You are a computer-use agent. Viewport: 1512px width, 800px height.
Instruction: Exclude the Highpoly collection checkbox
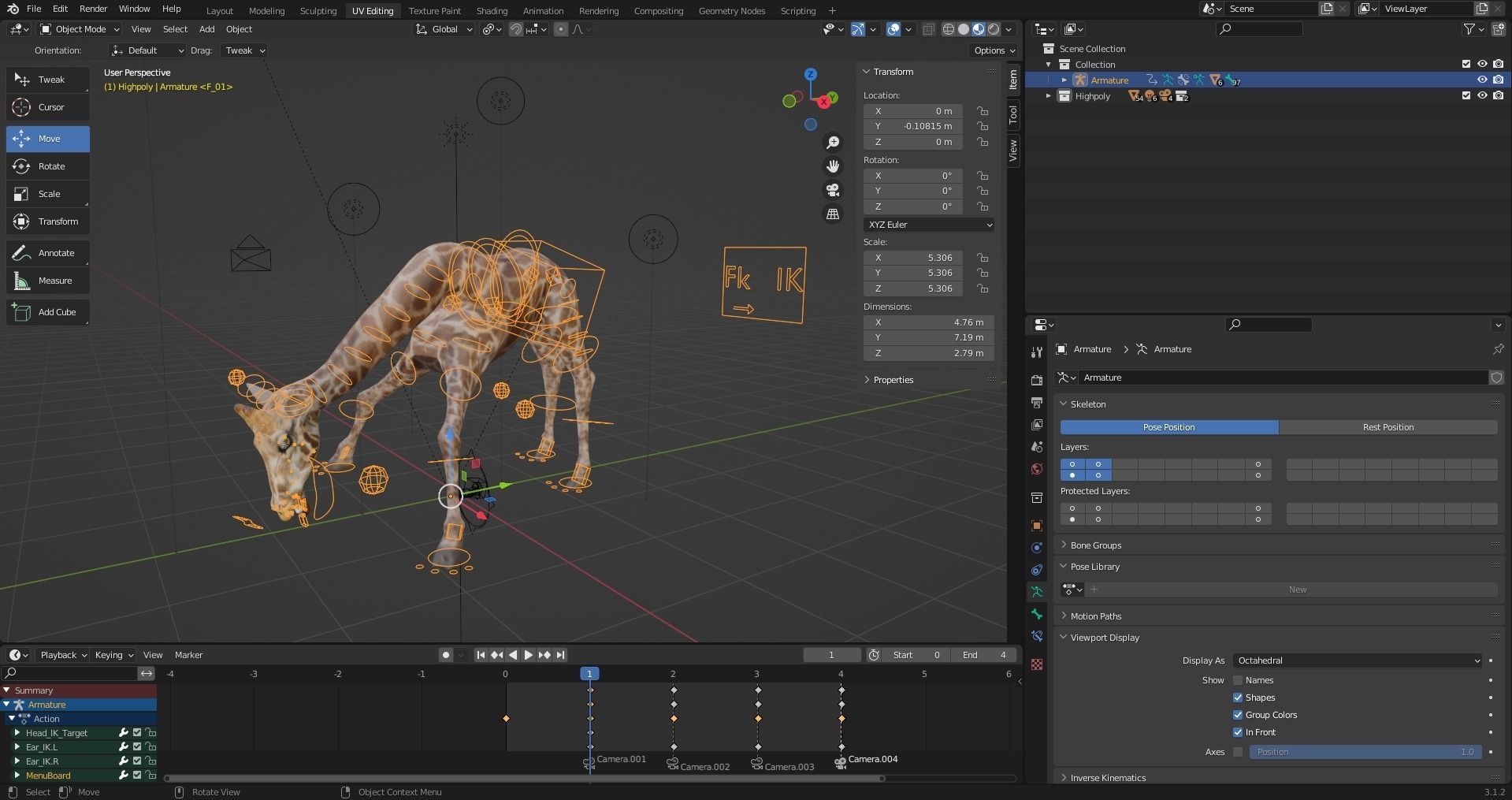tap(1466, 96)
